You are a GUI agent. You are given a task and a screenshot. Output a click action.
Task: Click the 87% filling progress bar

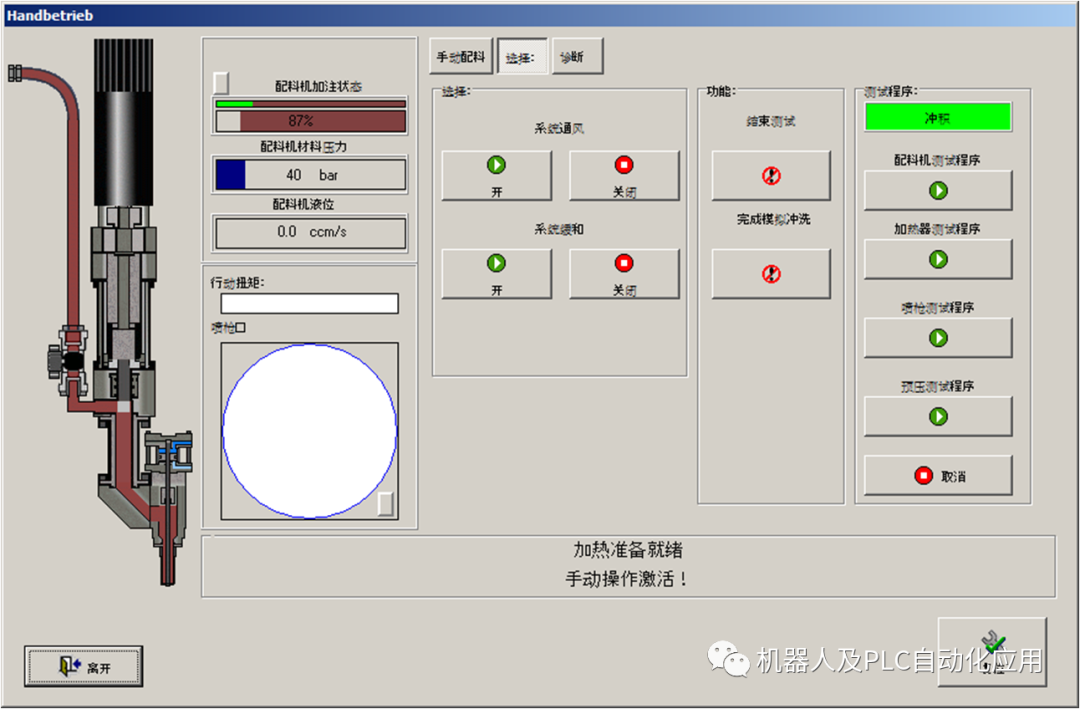(309, 119)
